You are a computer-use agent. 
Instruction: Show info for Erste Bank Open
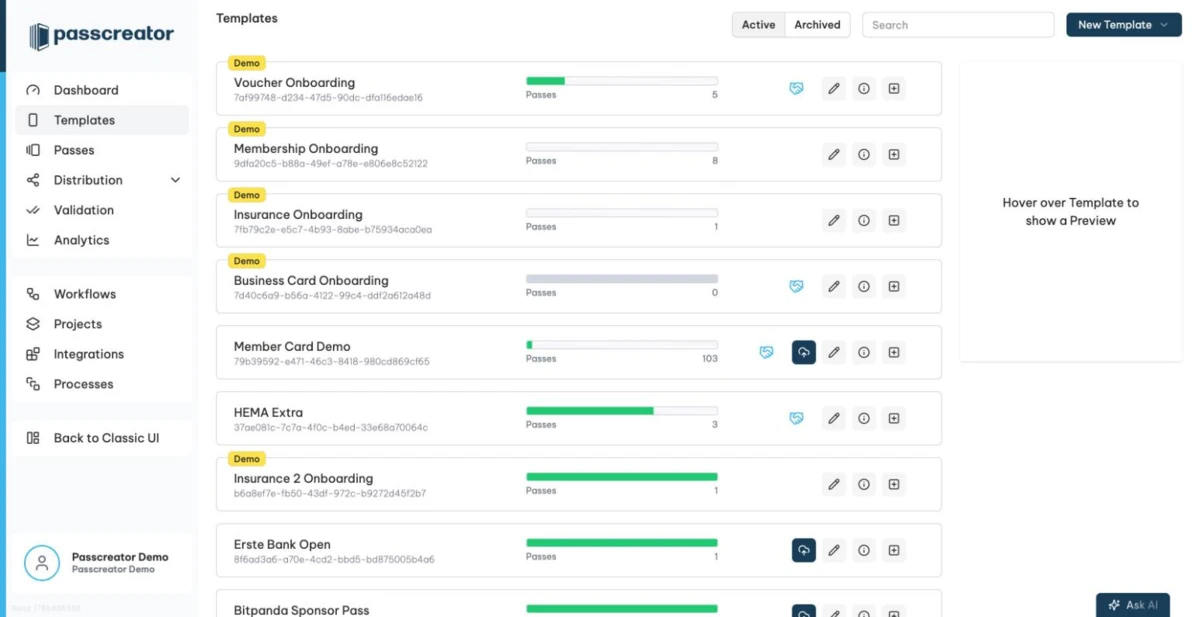coord(864,550)
